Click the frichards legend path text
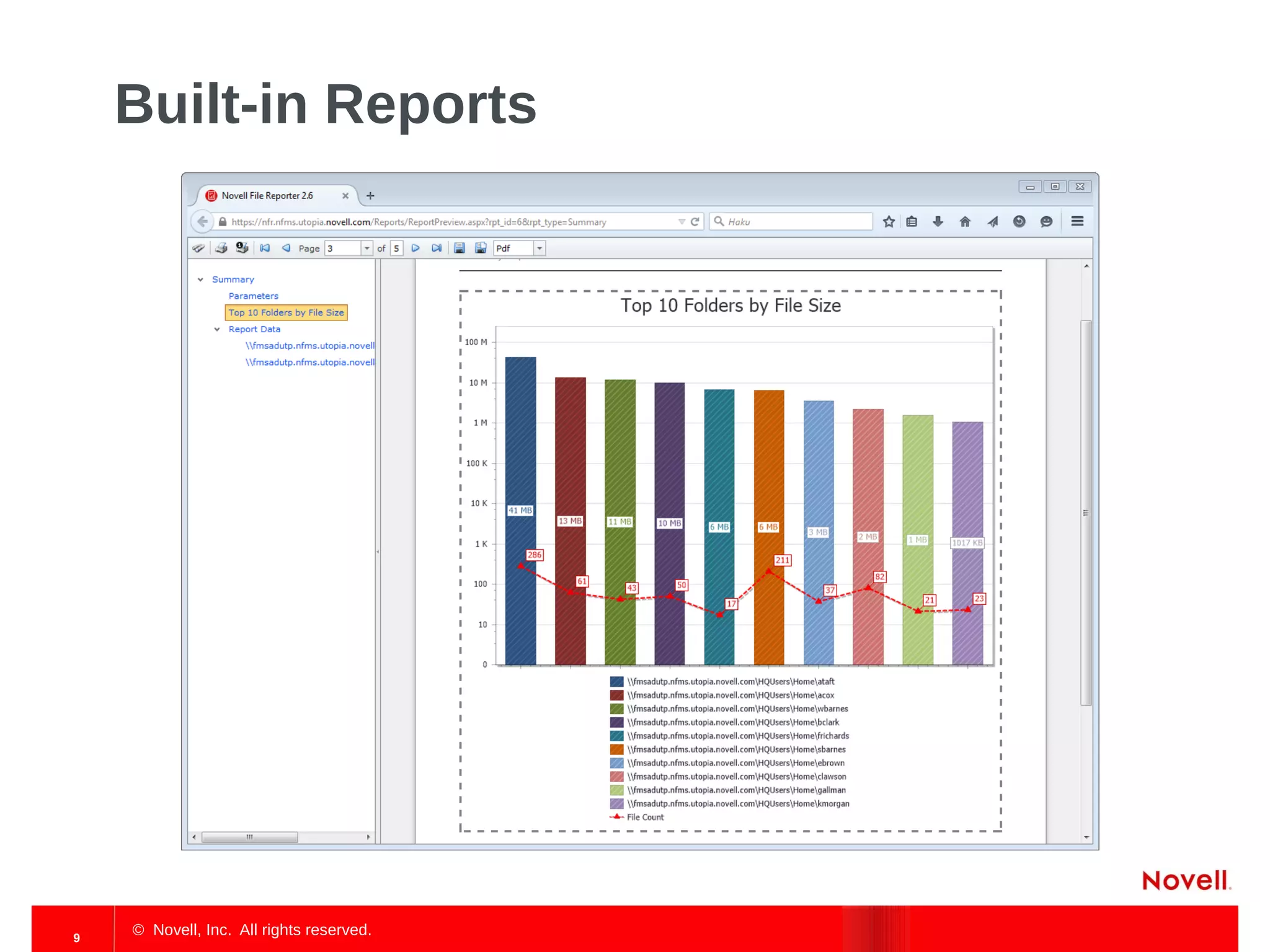 click(738, 736)
